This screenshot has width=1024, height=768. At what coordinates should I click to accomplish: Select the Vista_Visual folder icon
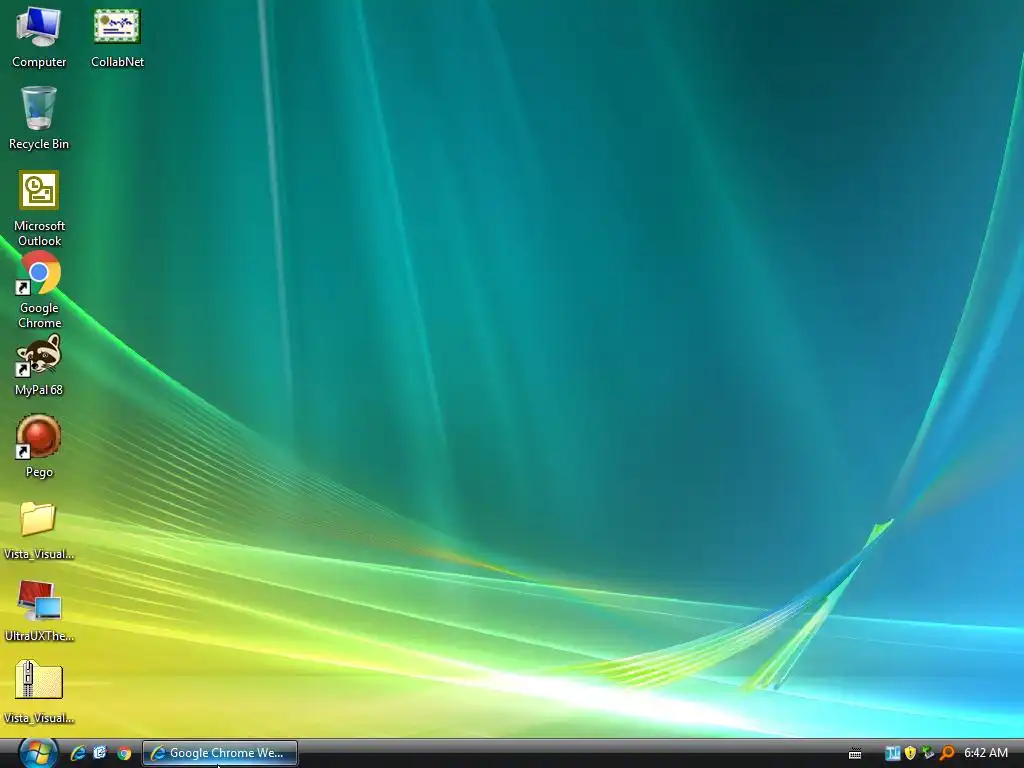[39, 530]
